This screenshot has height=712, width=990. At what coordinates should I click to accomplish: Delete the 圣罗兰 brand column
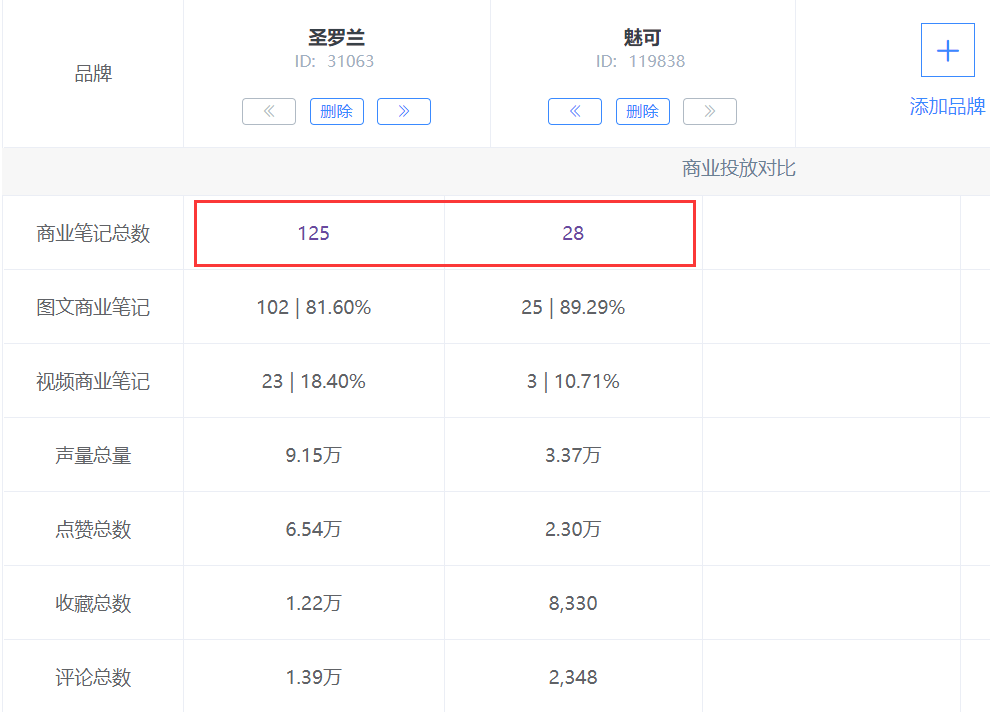click(x=337, y=112)
